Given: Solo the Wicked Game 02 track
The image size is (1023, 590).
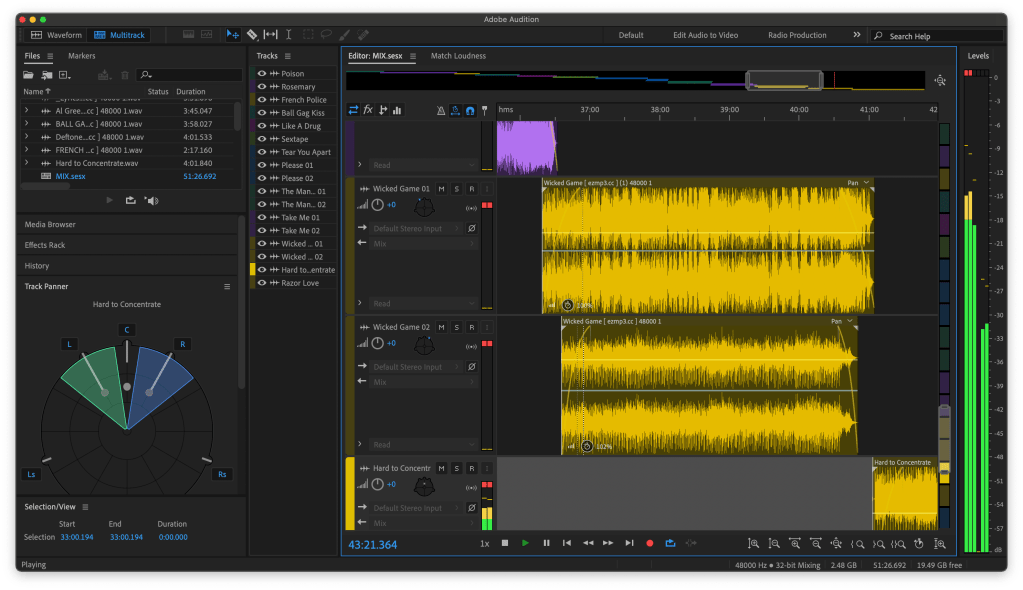Looking at the screenshot, I should [x=456, y=327].
